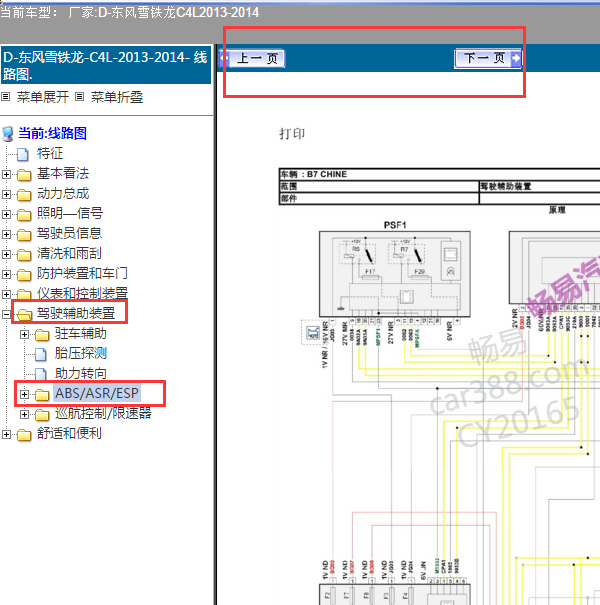Click the page icon of 胎压探测
Image resolution: width=600 pixels, height=605 pixels.
coord(41,355)
